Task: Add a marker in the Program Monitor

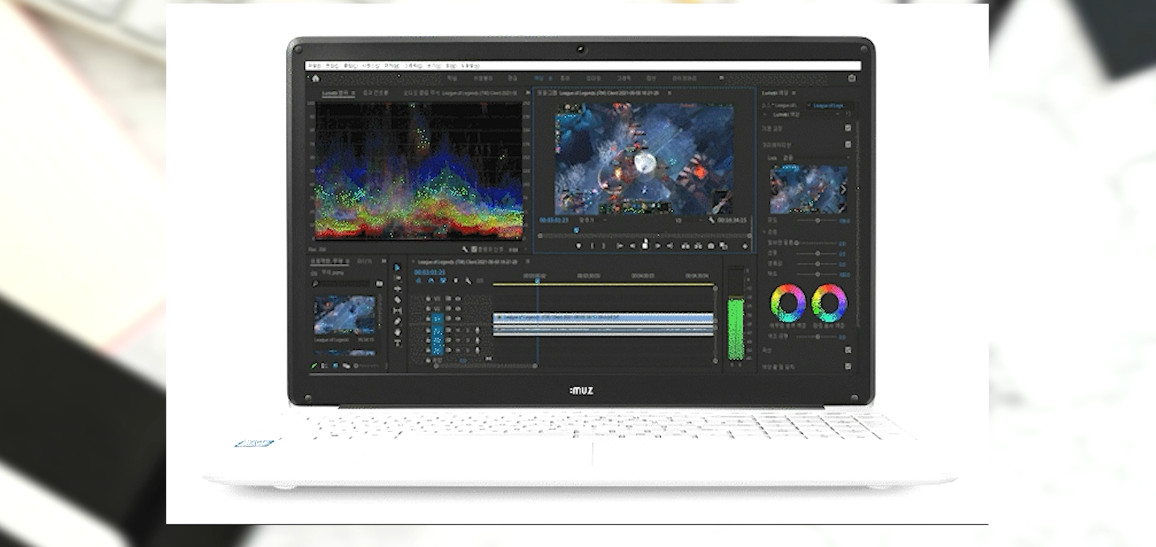Action: [x=579, y=245]
